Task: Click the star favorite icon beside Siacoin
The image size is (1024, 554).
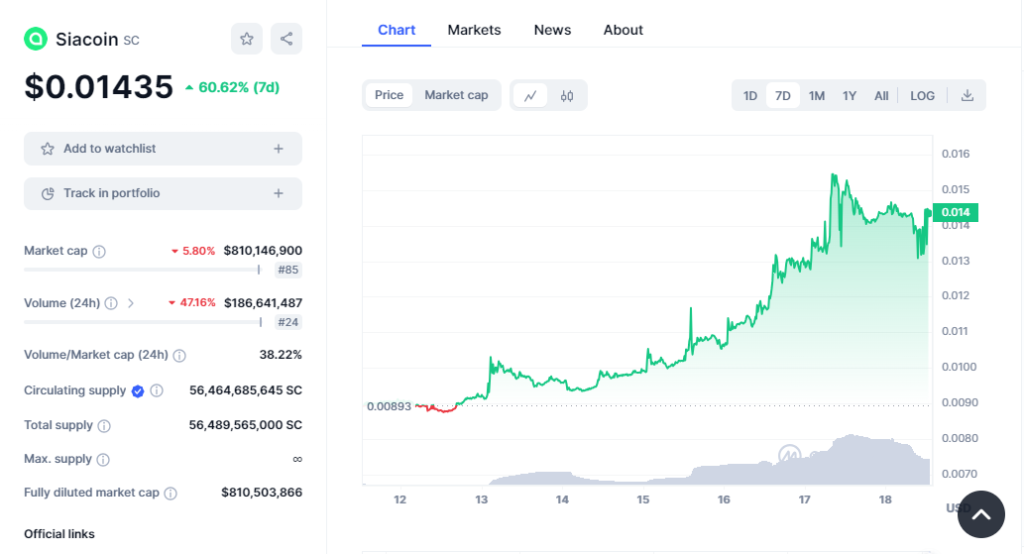Action: pos(247,39)
